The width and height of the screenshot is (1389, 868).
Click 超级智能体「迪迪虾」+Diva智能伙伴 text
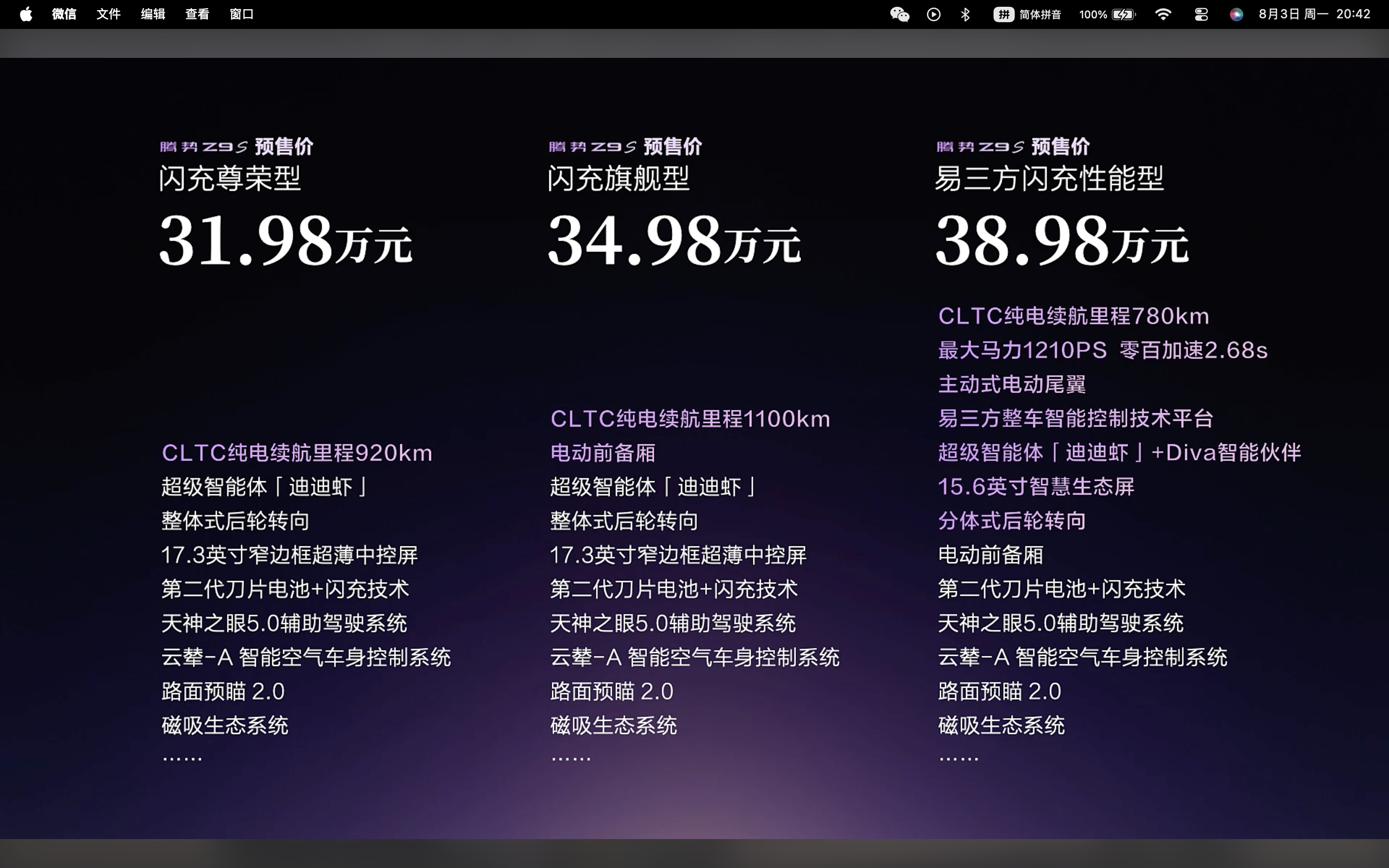(1119, 453)
